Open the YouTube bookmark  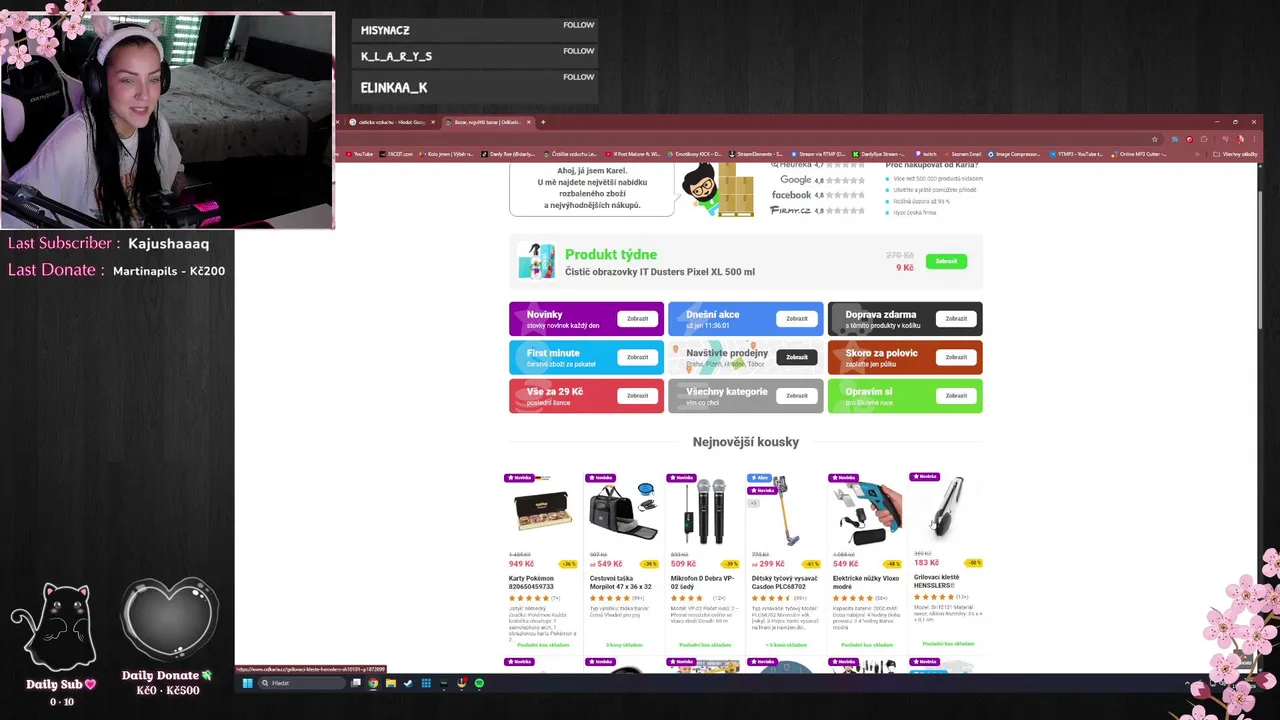[x=359, y=154]
